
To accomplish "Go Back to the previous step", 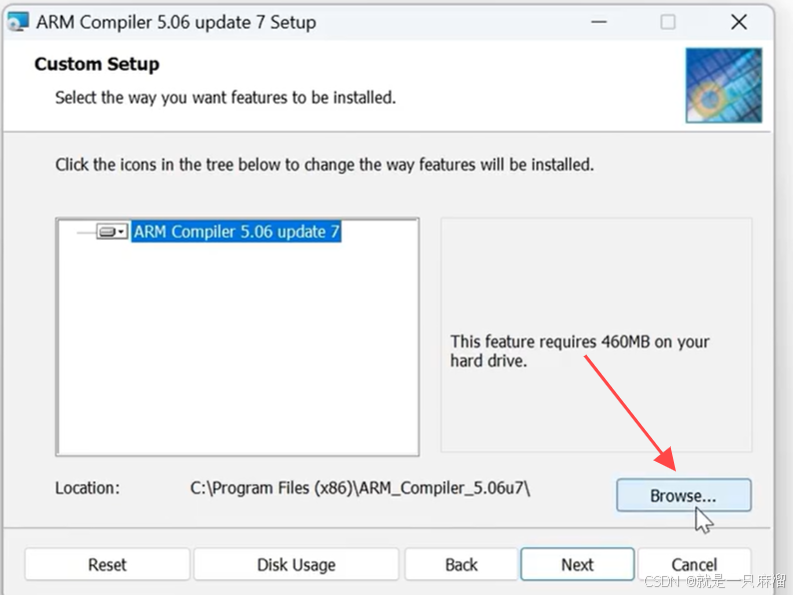I will point(461,564).
